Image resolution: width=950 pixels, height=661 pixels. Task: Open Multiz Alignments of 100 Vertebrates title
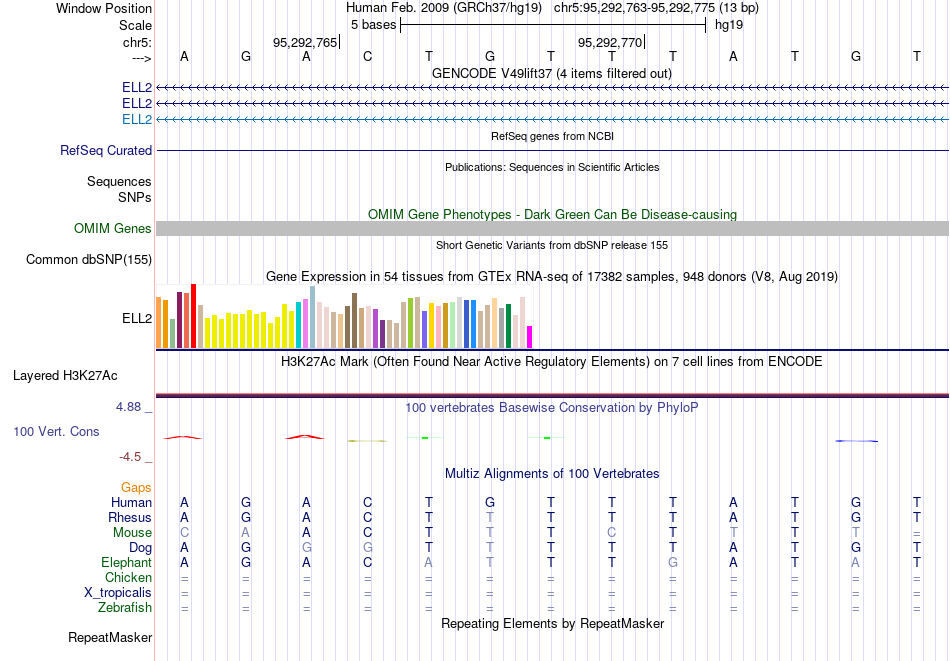pyautogui.click(x=552, y=474)
